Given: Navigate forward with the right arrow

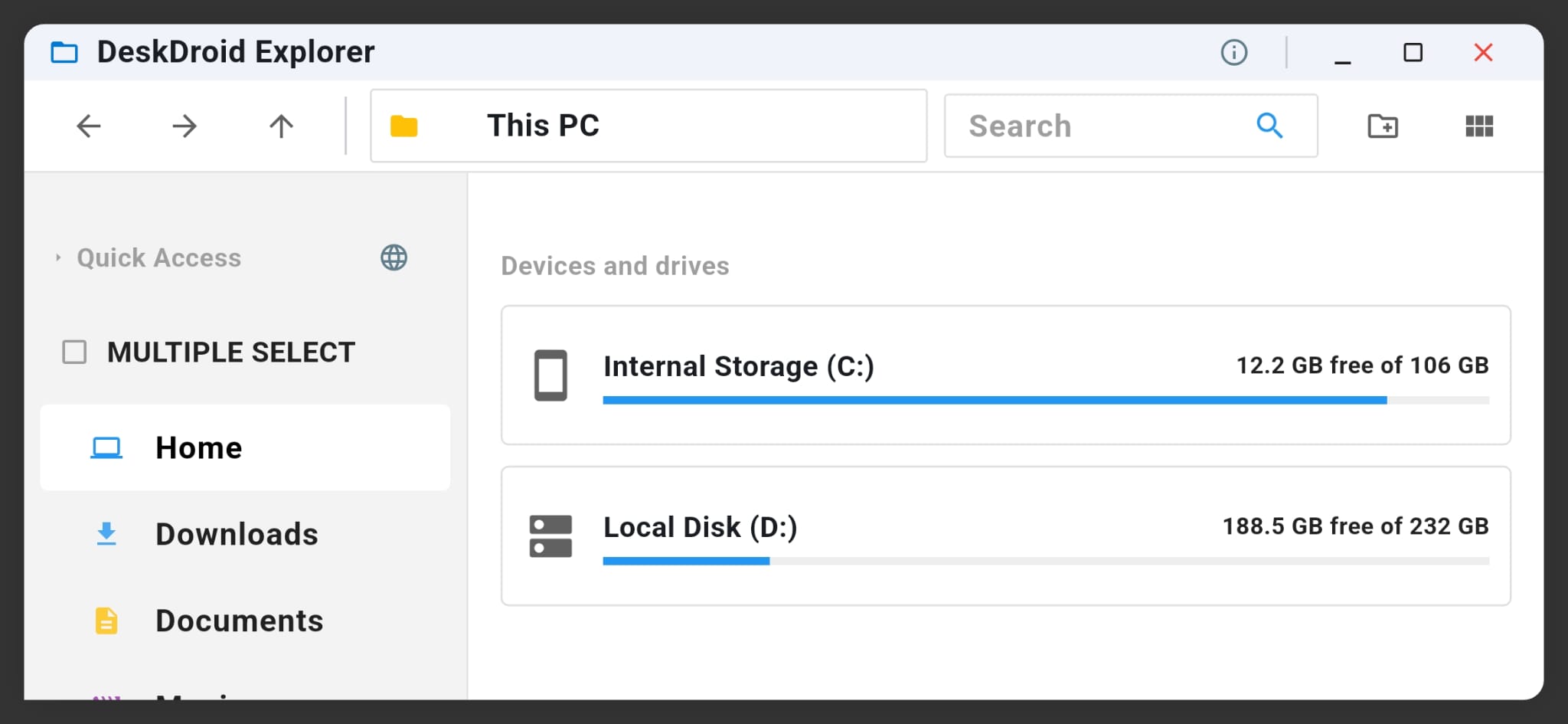Looking at the screenshot, I should coord(185,126).
